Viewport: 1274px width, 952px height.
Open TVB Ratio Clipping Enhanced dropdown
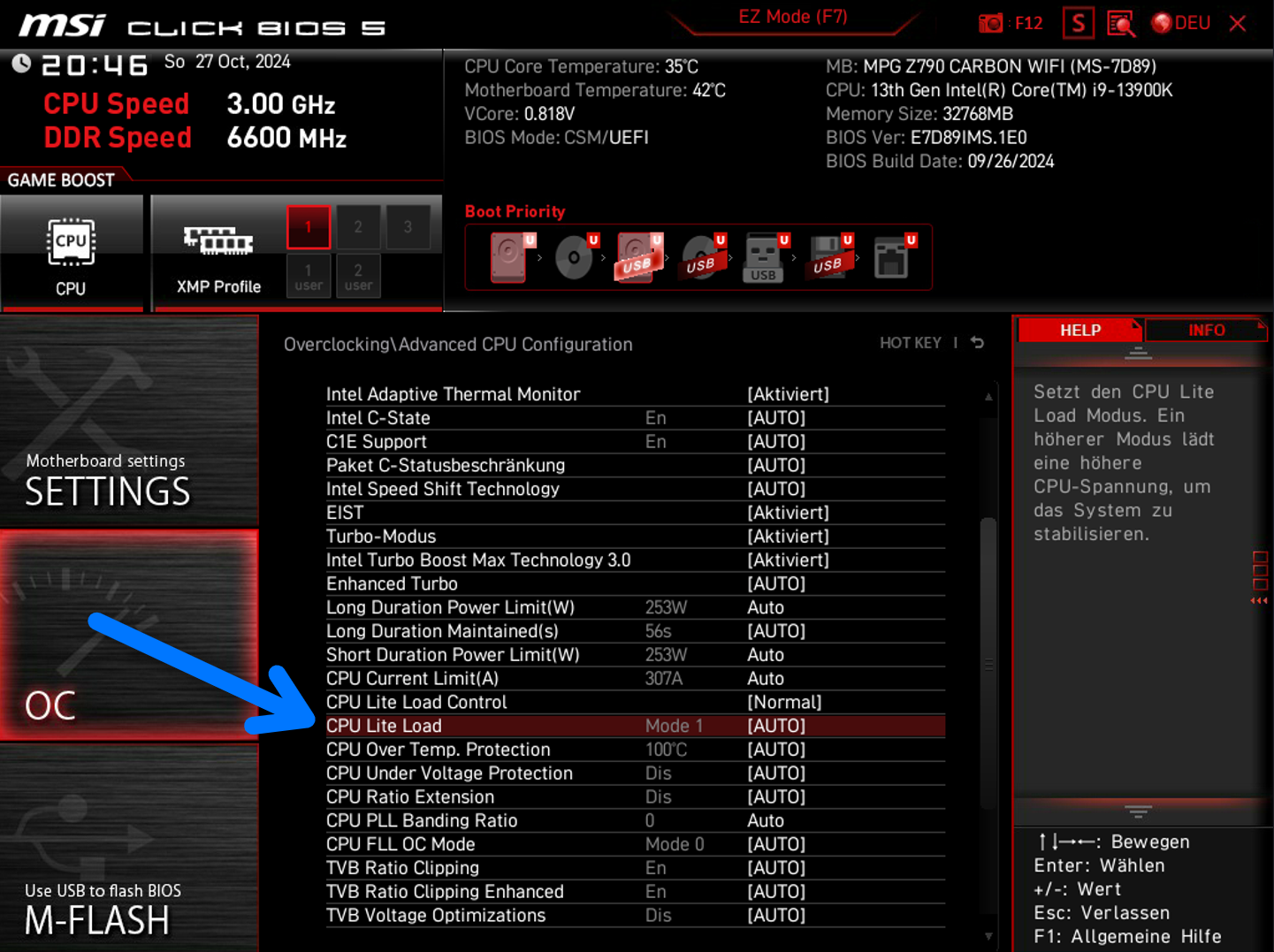click(776, 892)
